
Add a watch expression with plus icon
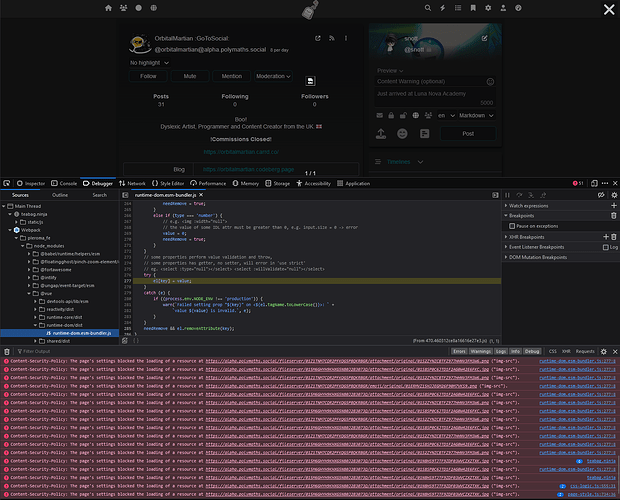point(614,206)
